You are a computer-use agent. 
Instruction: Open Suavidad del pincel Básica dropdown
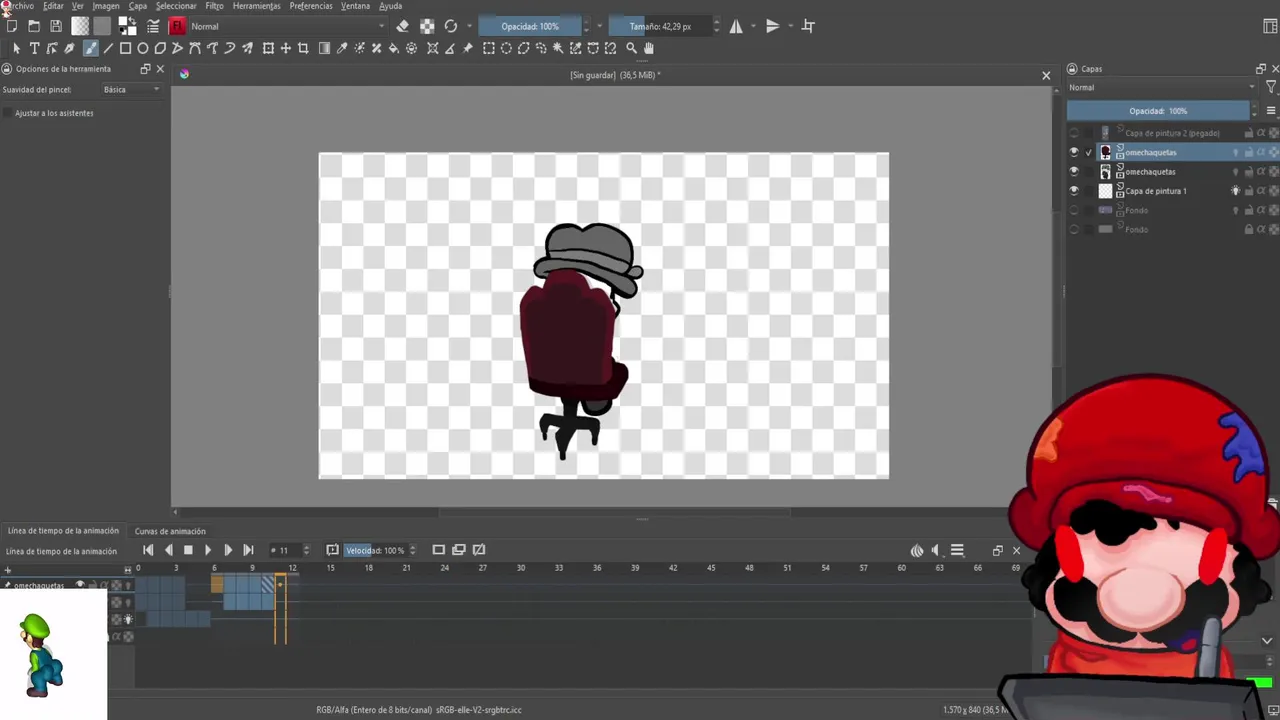(x=131, y=90)
